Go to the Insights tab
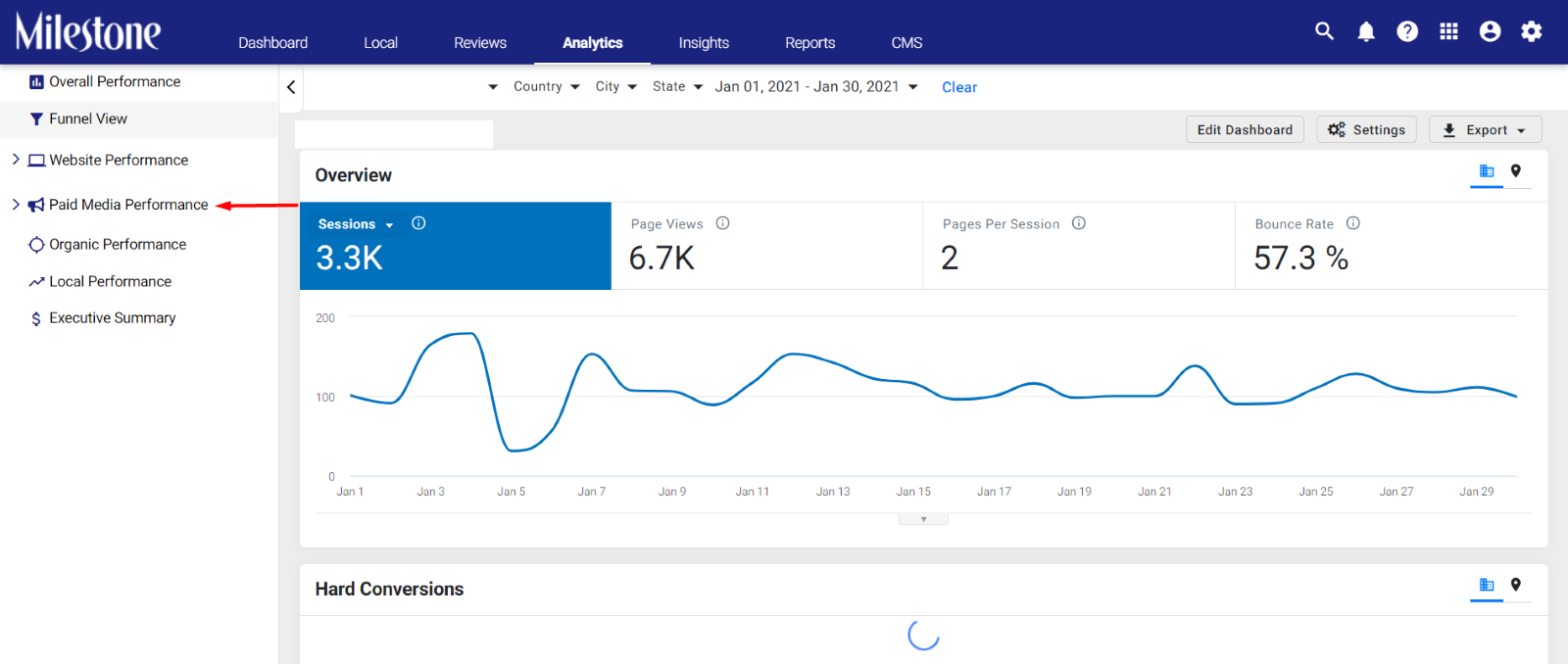This screenshot has height=664, width=1568. [x=704, y=43]
